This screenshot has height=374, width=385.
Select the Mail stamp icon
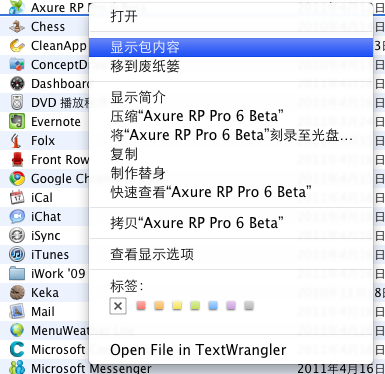(x=17, y=312)
